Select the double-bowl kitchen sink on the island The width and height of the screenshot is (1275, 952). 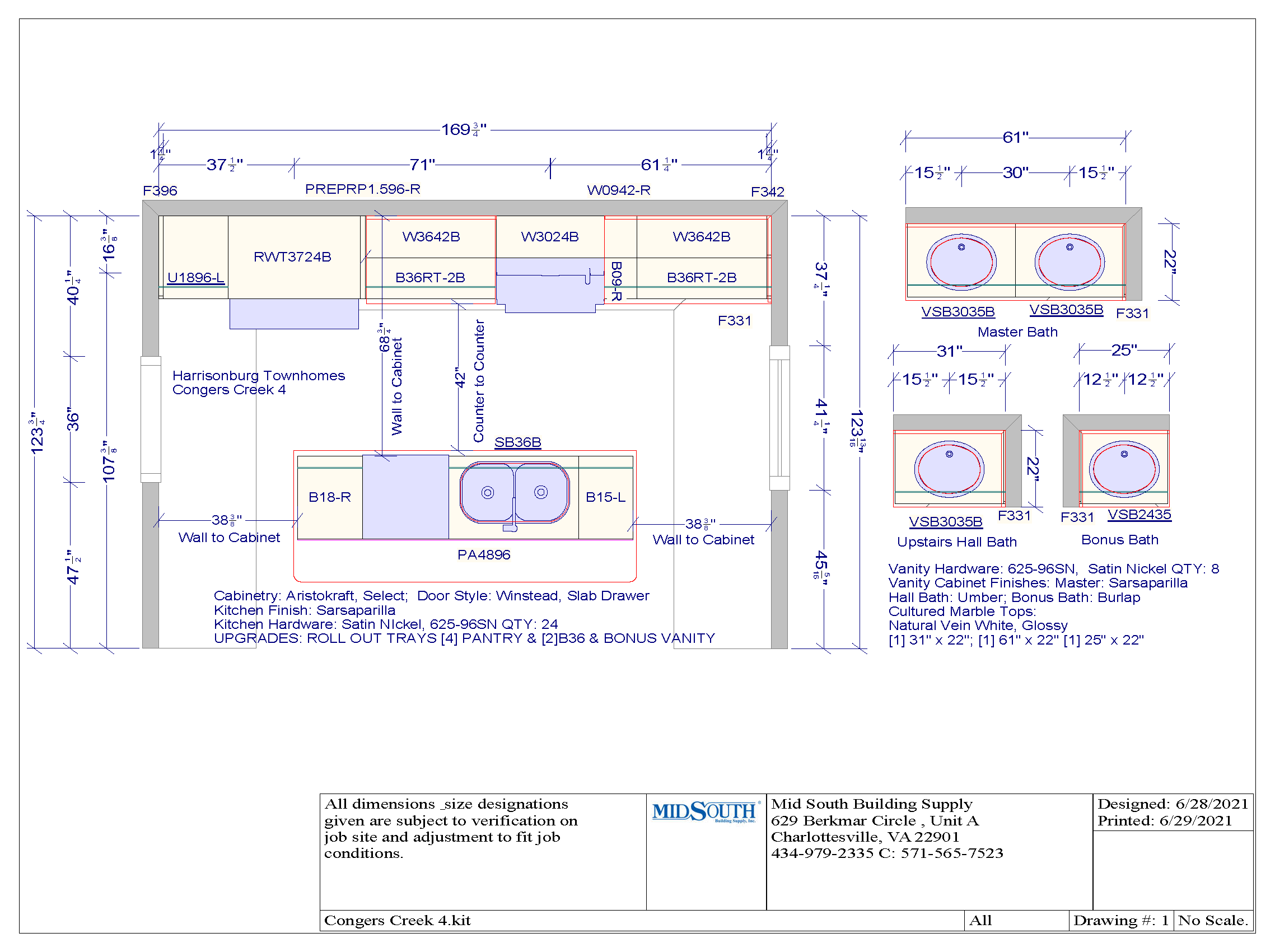[x=514, y=493]
